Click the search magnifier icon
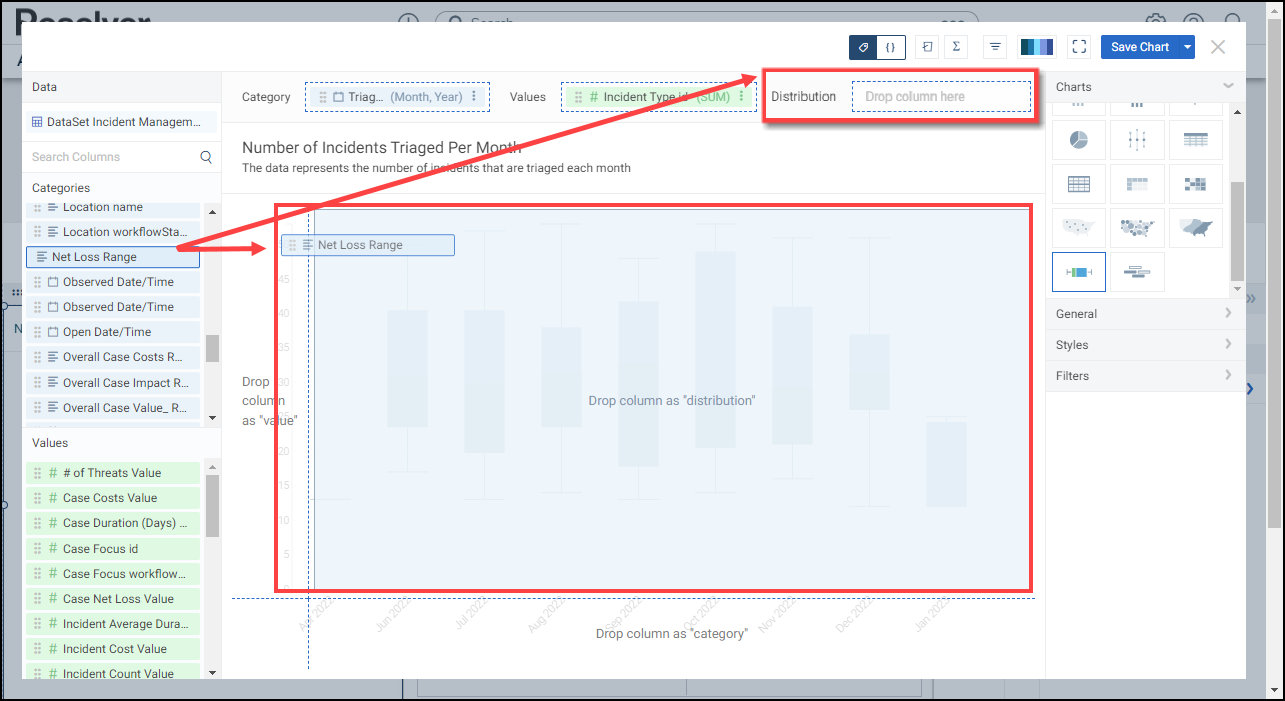 pos(206,157)
